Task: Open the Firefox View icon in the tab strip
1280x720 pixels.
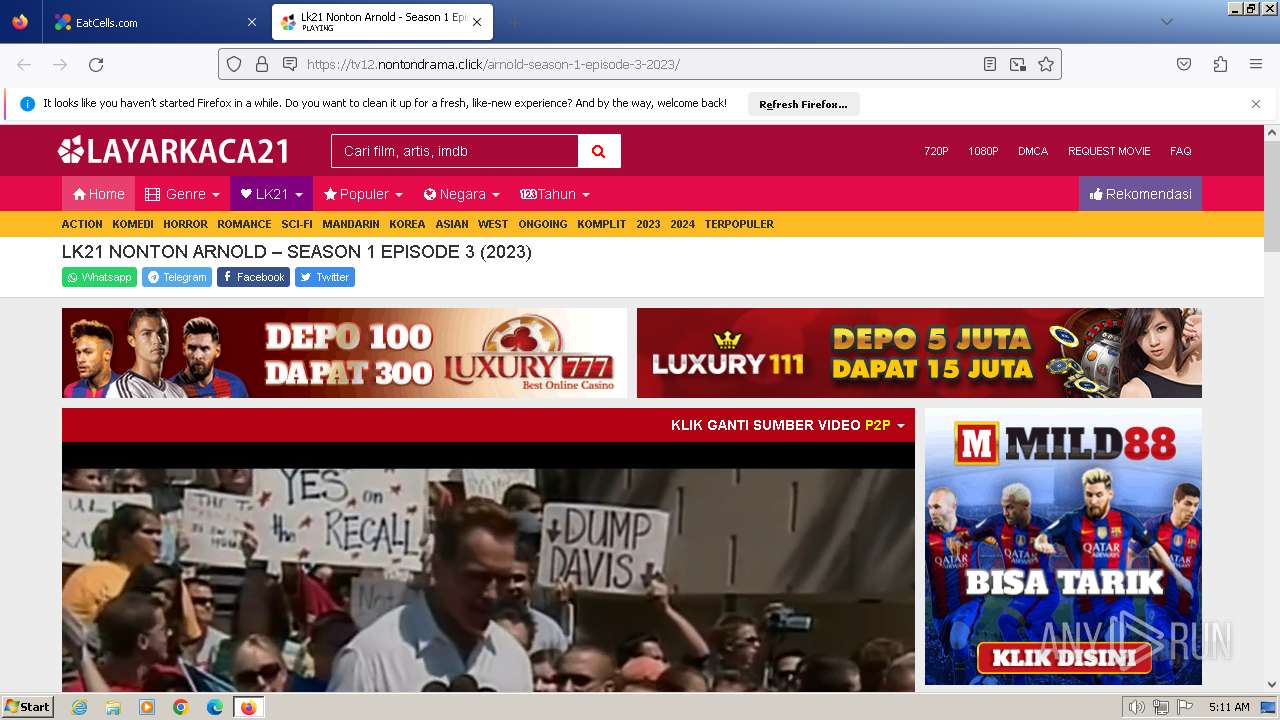Action: [x=20, y=22]
